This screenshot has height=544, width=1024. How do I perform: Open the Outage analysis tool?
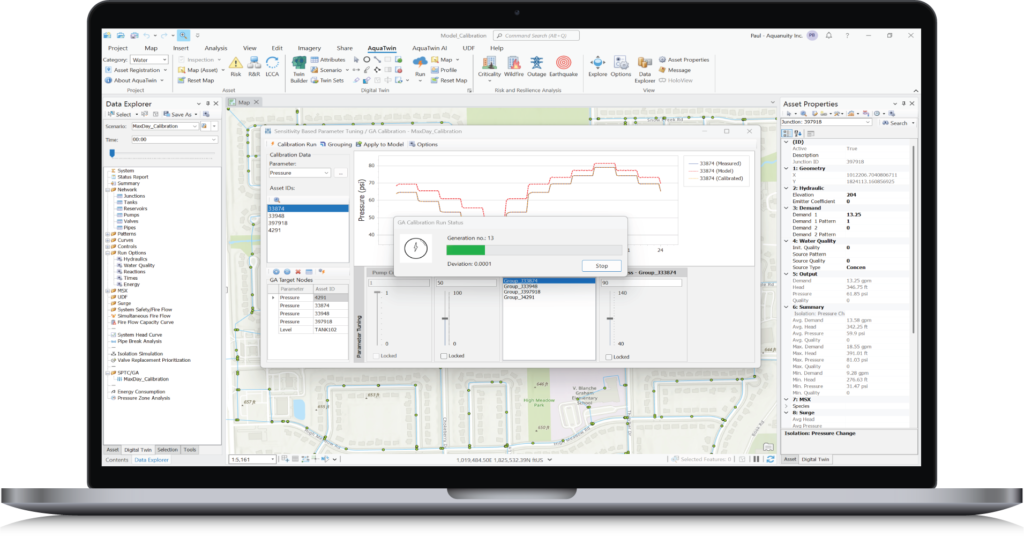[536, 67]
